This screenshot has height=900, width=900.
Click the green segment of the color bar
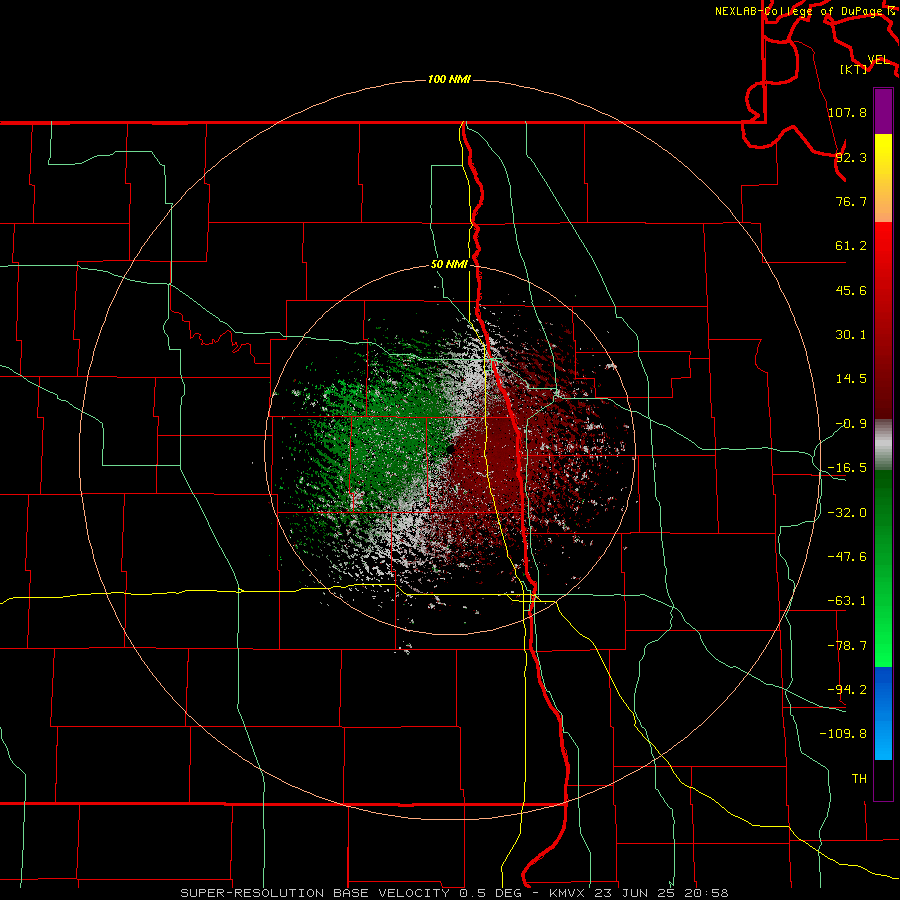(x=883, y=568)
